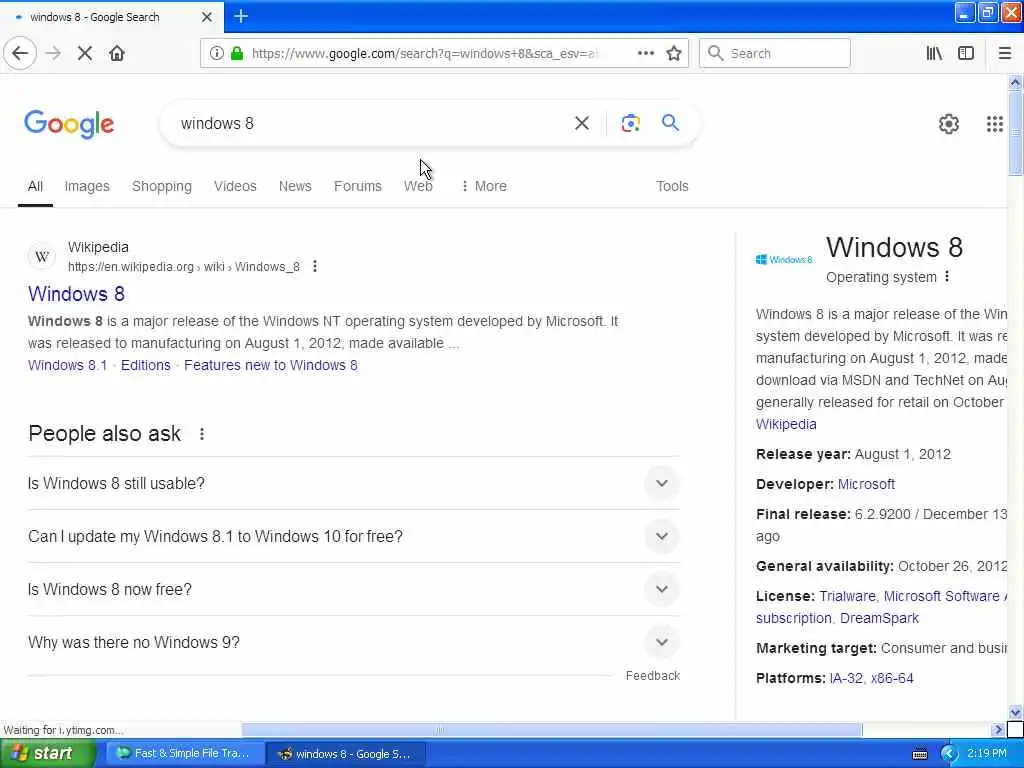1024x768 pixels.
Task: Click the scroll-right arrow of horizontal scrollbar
Action: (x=997, y=729)
